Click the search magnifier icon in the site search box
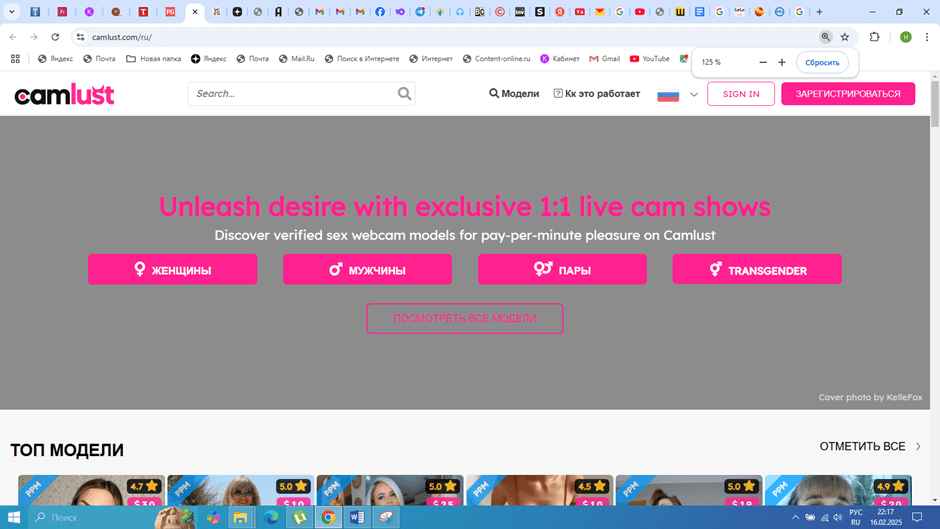The width and height of the screenshot is (940, 529). tap(404, 94)
